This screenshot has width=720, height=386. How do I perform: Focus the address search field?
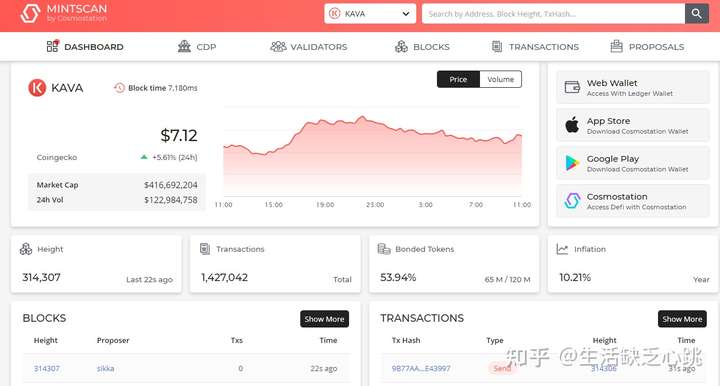(553, 14)
